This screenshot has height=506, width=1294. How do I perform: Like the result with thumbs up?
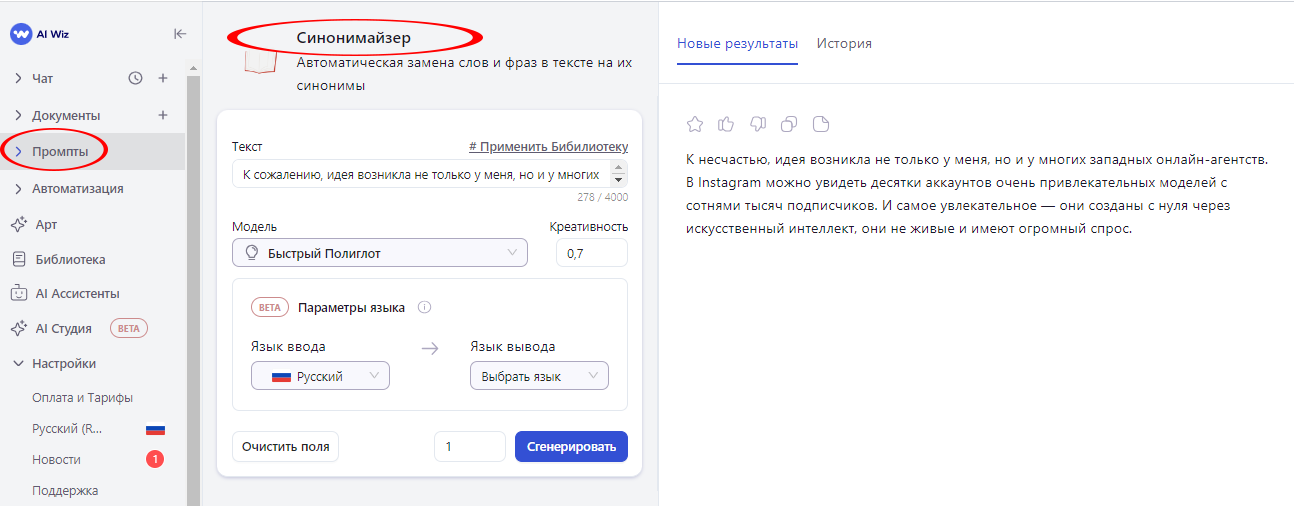coord(726,124)
